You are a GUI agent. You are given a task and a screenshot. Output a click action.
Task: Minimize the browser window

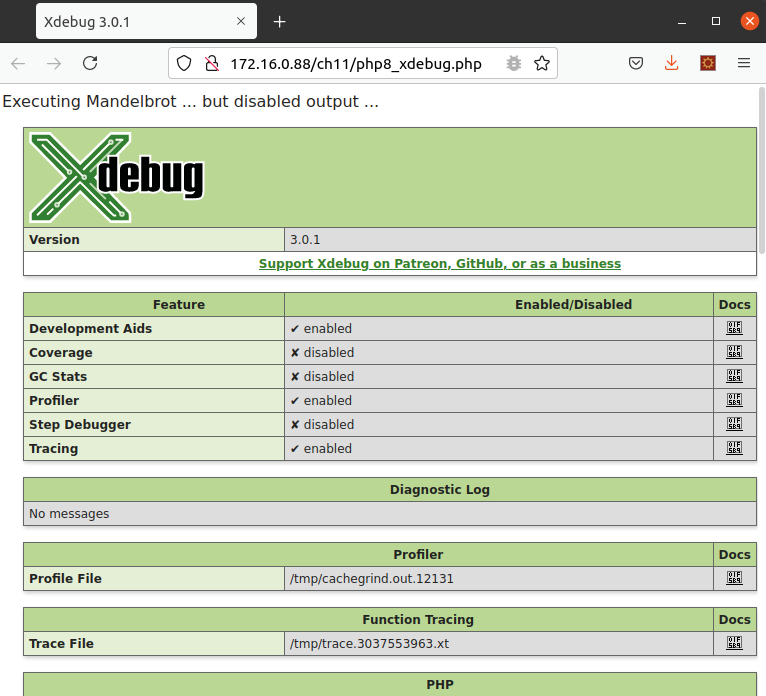click(x=682, y=21)
